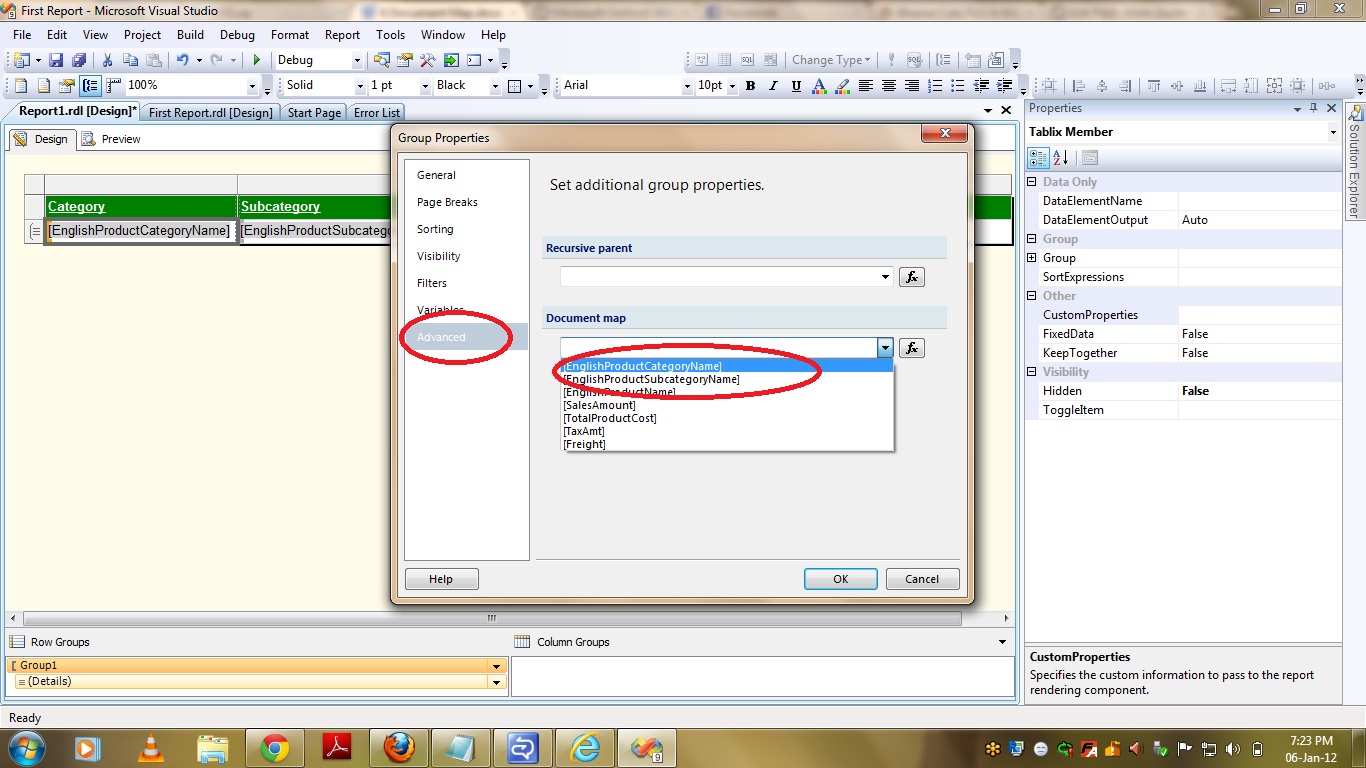
Task: Open Document map expression fx button
Action: tap(911, 348)
